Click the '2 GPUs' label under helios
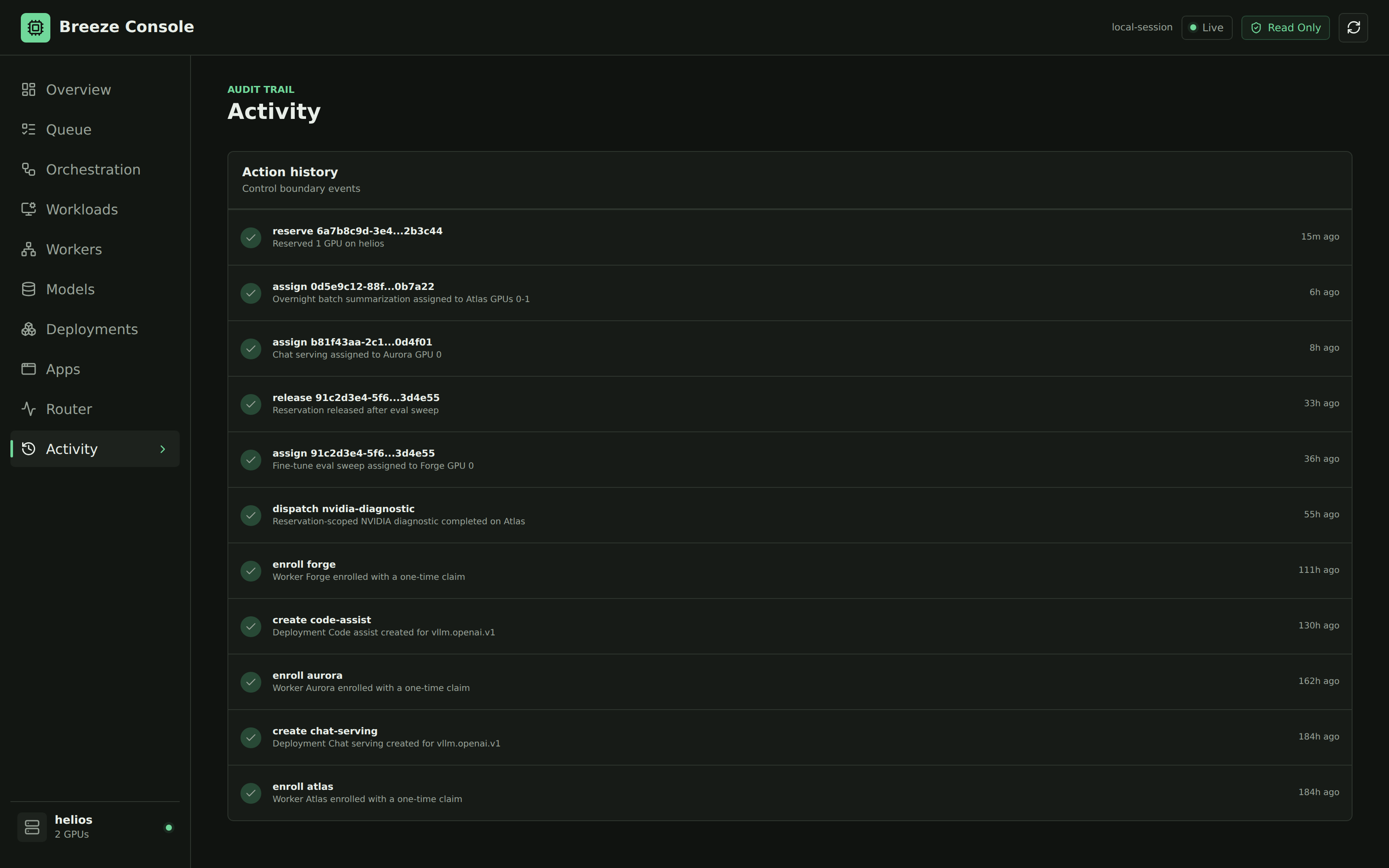This screenshot has height=868, width=1389. pyautogui.click(x=72, y=834)
